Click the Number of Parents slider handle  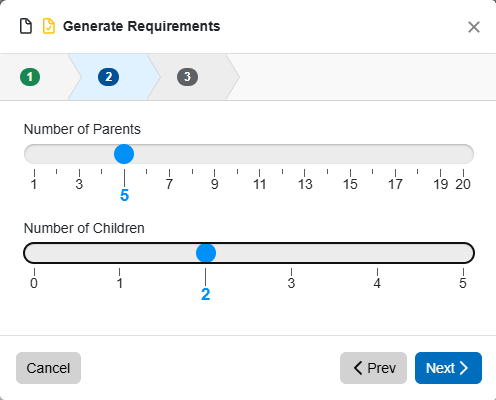(124, 154)
